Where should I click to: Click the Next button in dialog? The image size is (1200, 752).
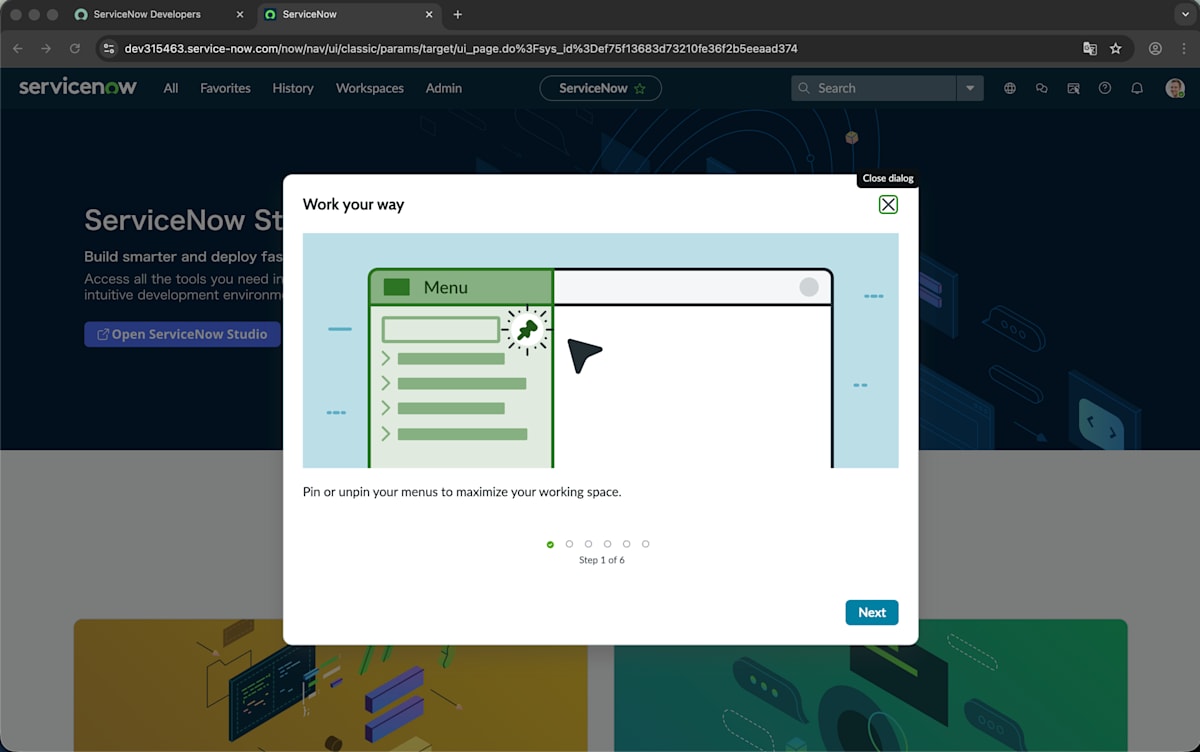(x=871, y=612)
